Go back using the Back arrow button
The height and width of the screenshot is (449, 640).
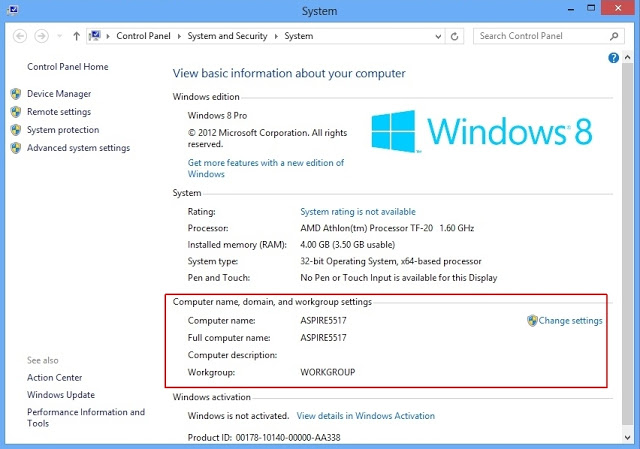(20, 36)
